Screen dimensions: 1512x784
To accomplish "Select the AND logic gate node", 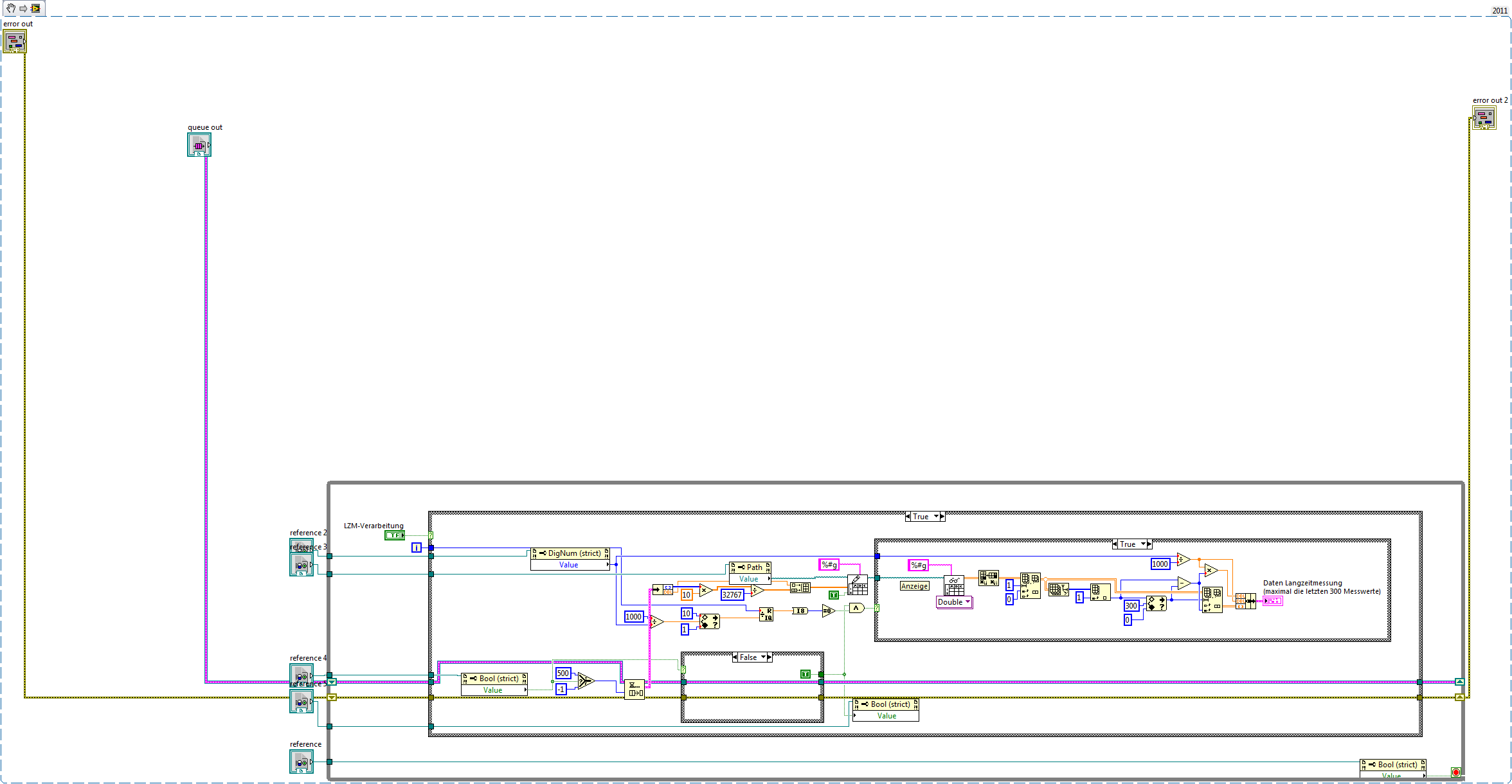I will 856,608.
